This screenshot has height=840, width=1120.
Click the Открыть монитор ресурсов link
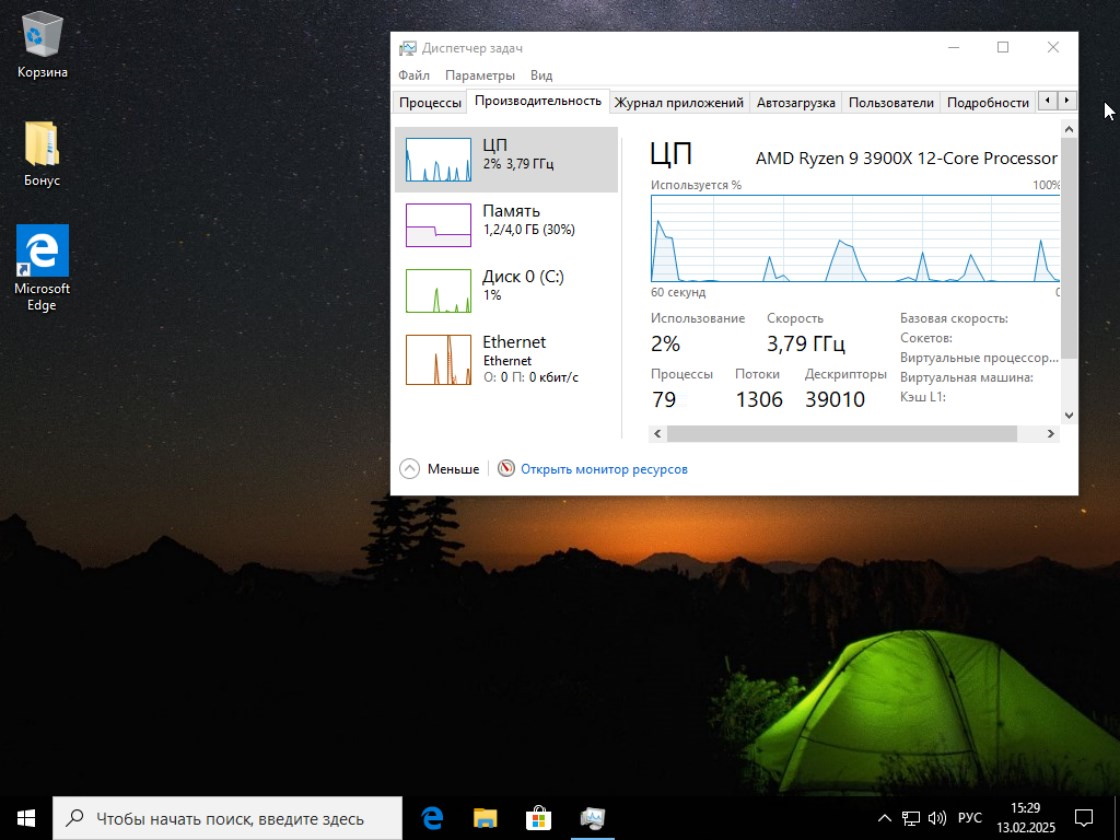tap(604, 469)
